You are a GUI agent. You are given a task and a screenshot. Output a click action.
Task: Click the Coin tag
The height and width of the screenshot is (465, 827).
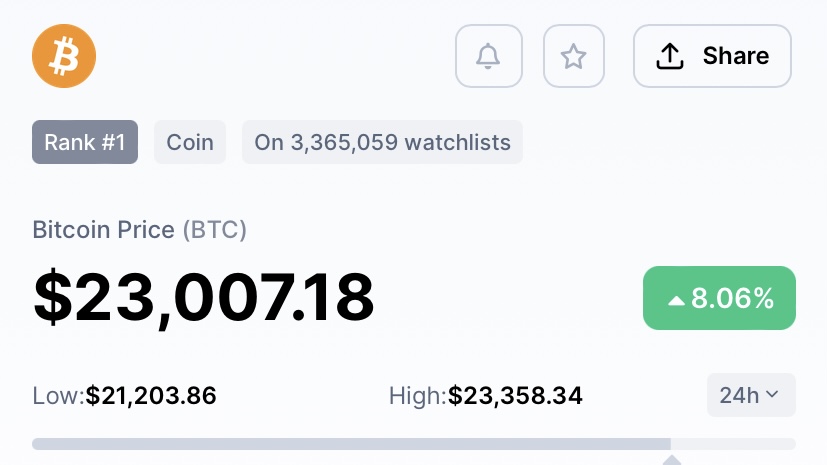(x=190, y=142)
